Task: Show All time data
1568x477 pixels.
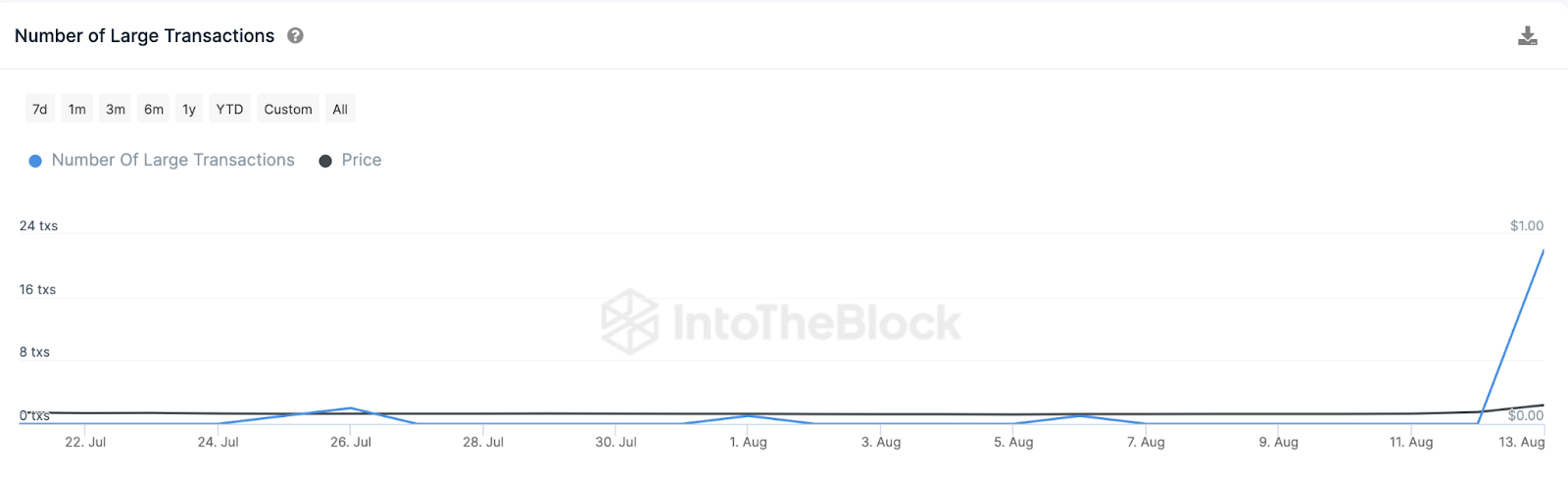Action: pos(340,109)
